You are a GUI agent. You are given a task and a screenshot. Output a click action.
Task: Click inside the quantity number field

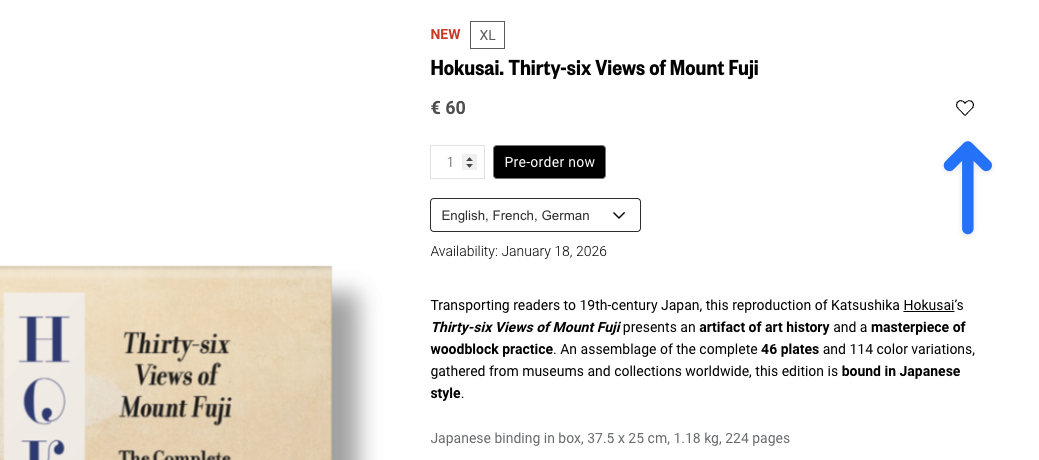449,162
